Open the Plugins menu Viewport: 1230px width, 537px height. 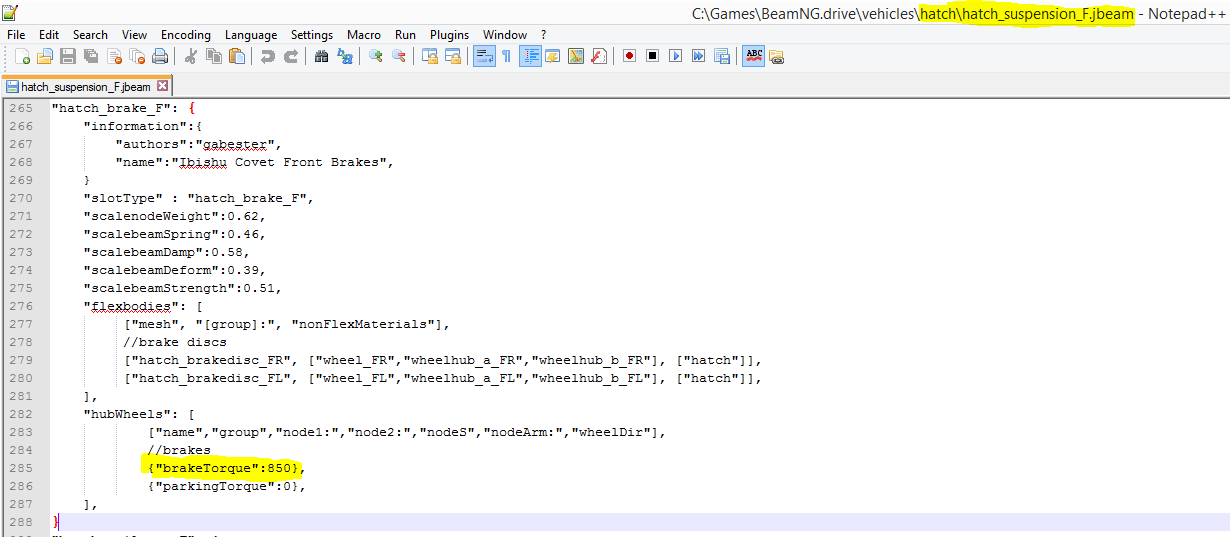[449, 34]
